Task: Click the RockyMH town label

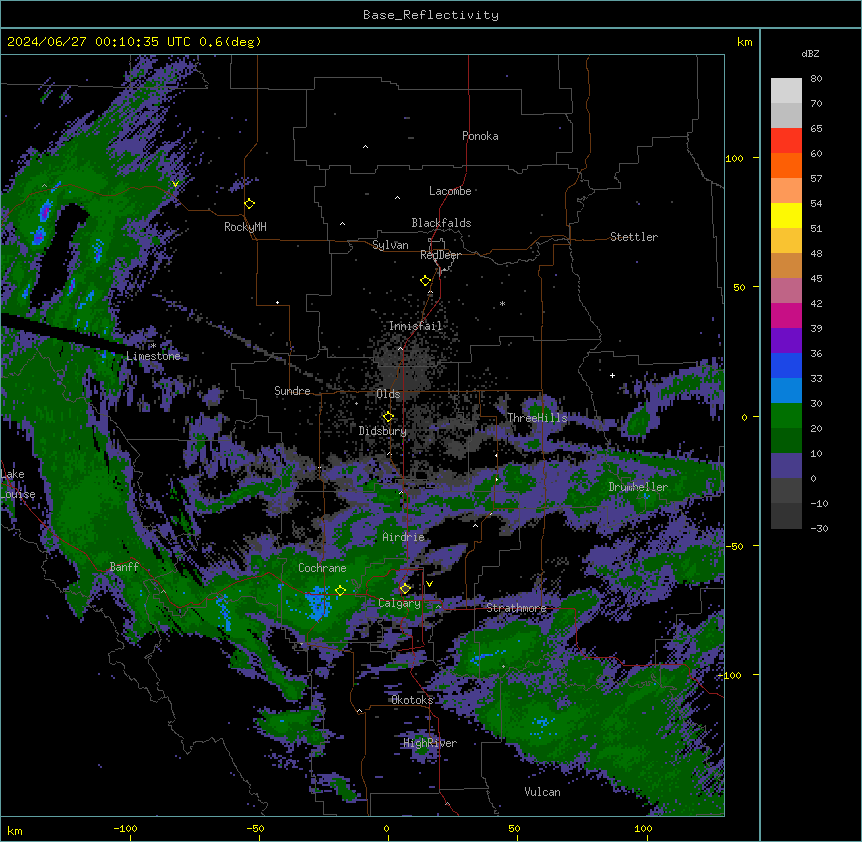Action: pos(245,227)
